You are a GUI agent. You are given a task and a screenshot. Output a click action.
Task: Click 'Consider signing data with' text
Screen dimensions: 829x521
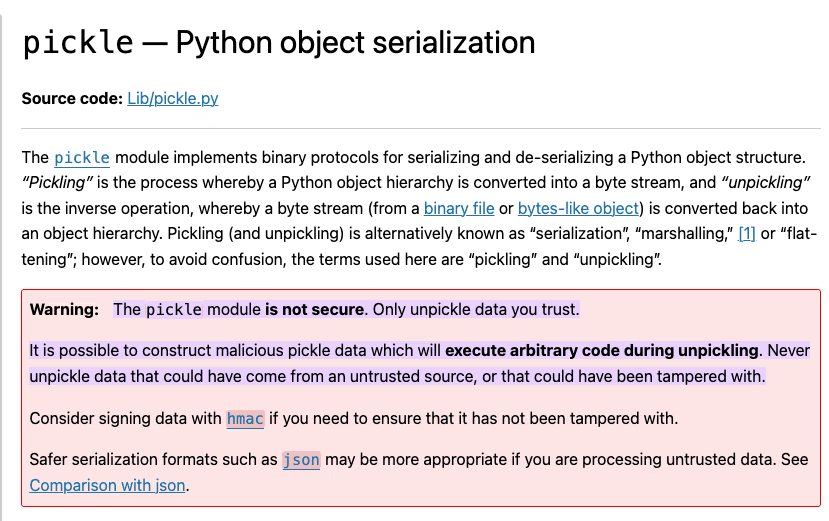(126, 418)
